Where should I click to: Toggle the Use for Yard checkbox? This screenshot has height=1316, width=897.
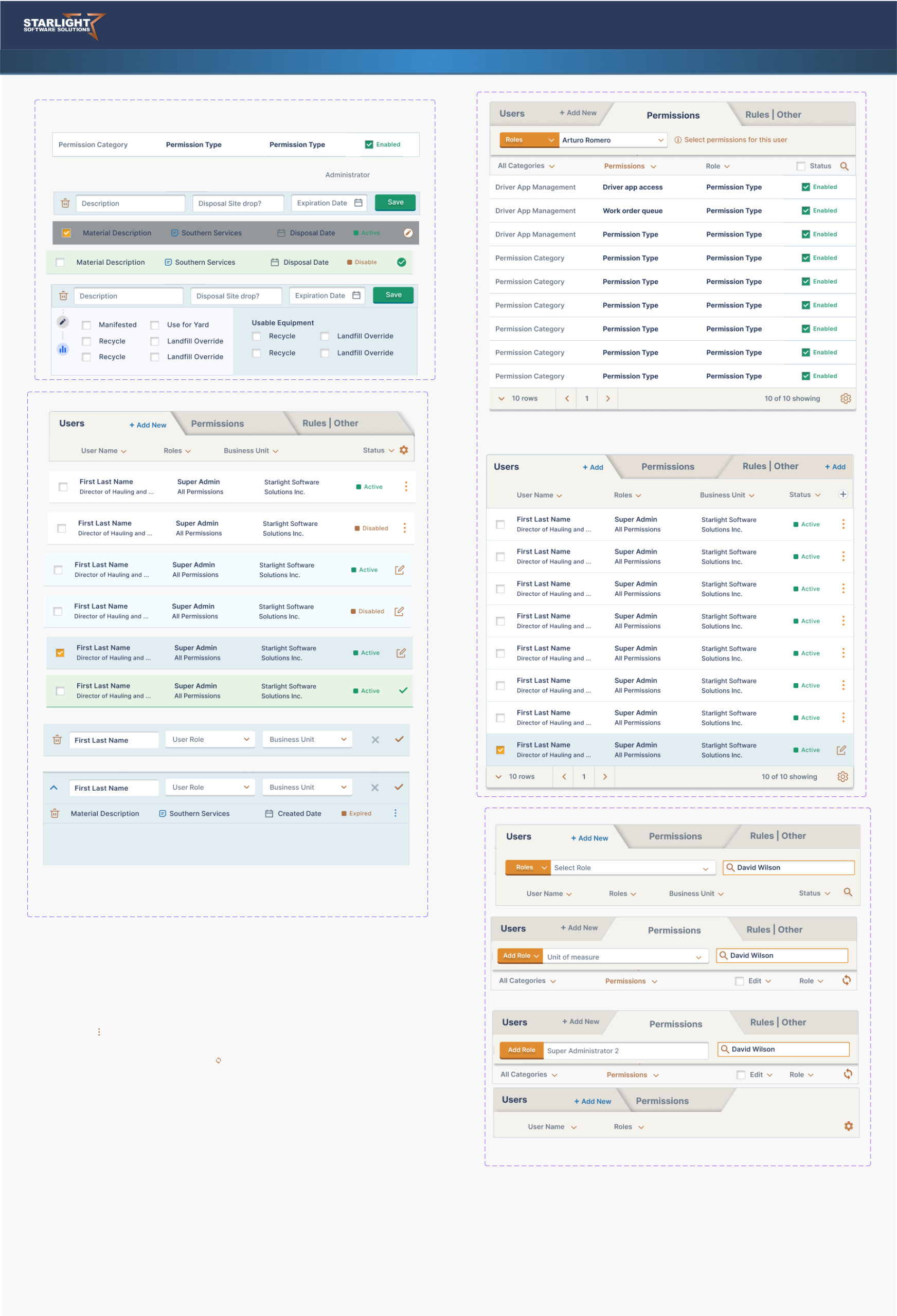(x=155, y=325)
